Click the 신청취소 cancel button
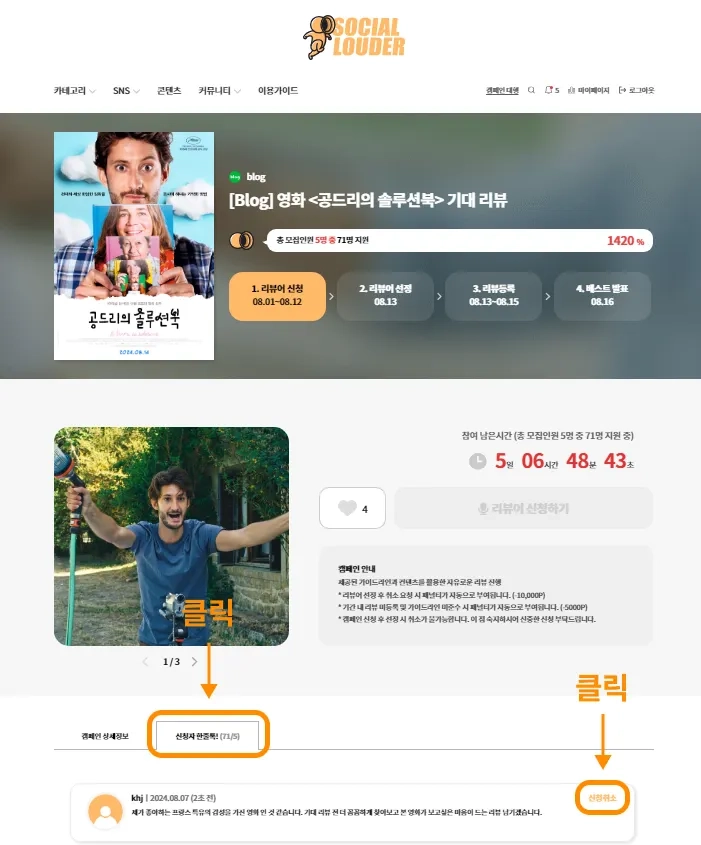This screenshot has height=845, width=701. 602,798
